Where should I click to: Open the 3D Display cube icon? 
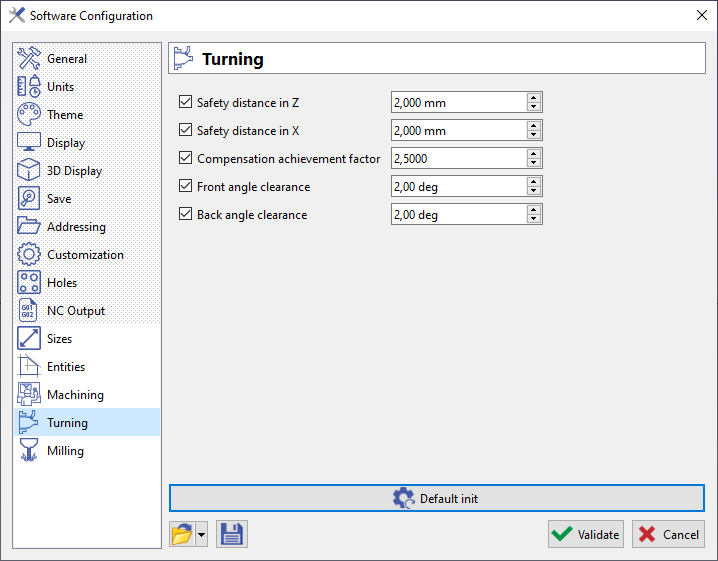(x=29, y=171)
